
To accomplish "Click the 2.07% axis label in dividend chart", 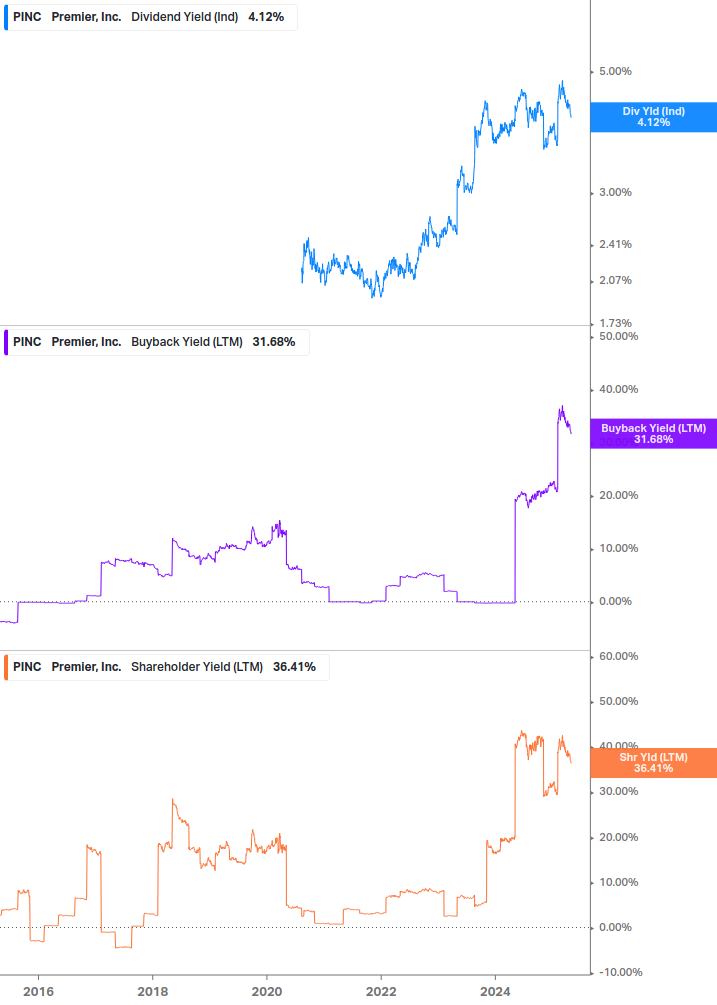I will (x=615, y=280).
